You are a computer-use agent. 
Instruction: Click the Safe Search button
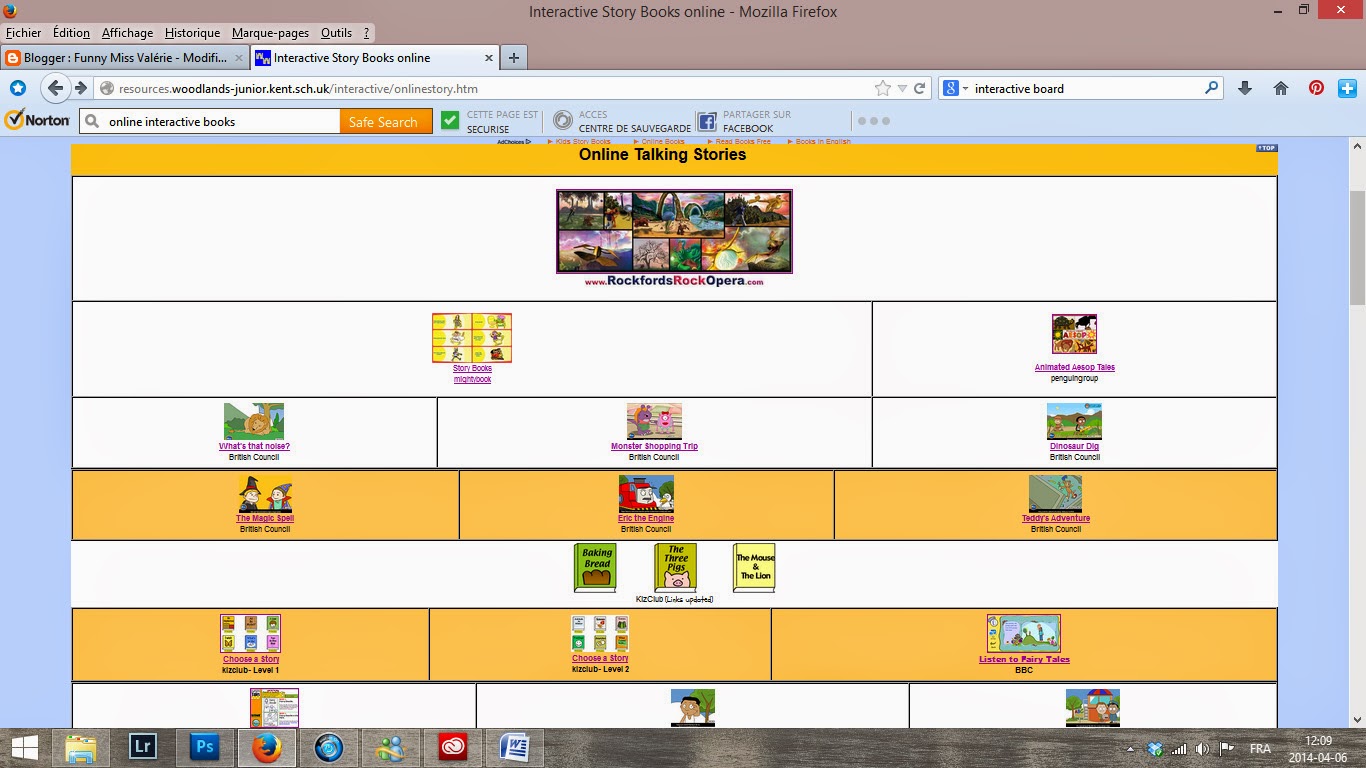pos(386,121)
